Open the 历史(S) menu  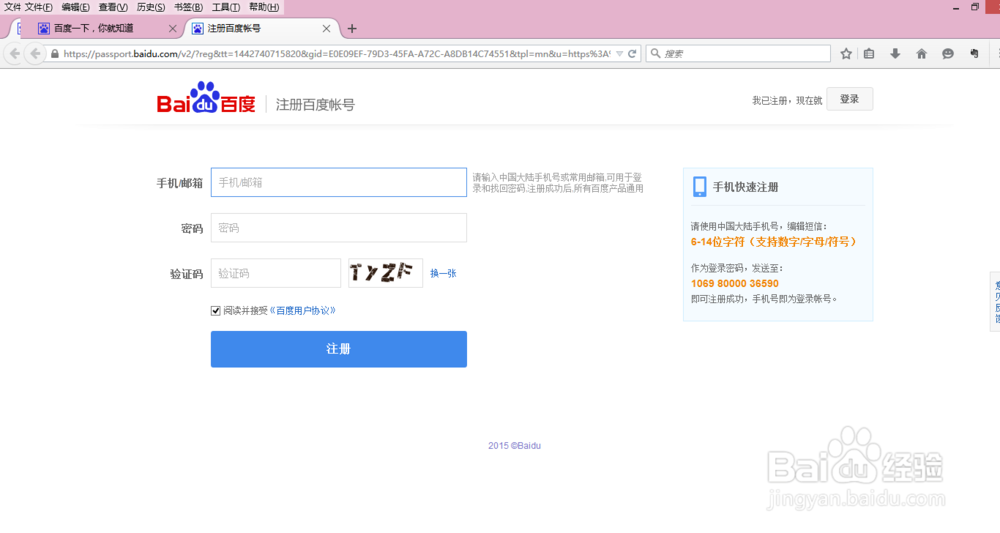(x=151, y=7)
